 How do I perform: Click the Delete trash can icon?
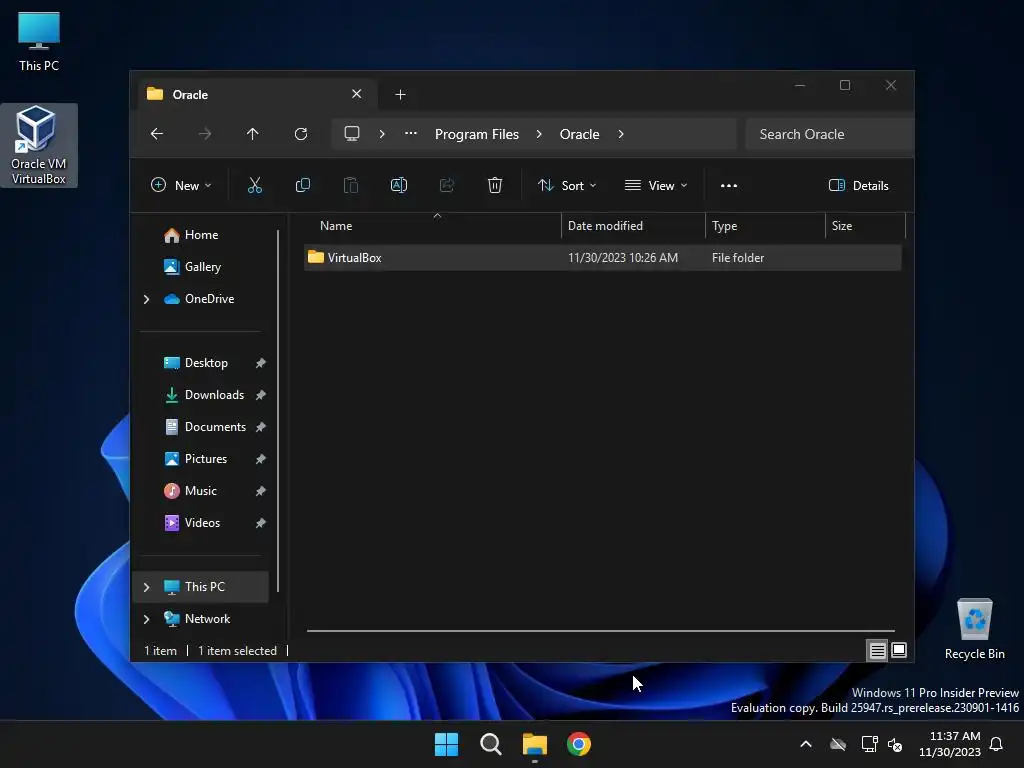495,185
